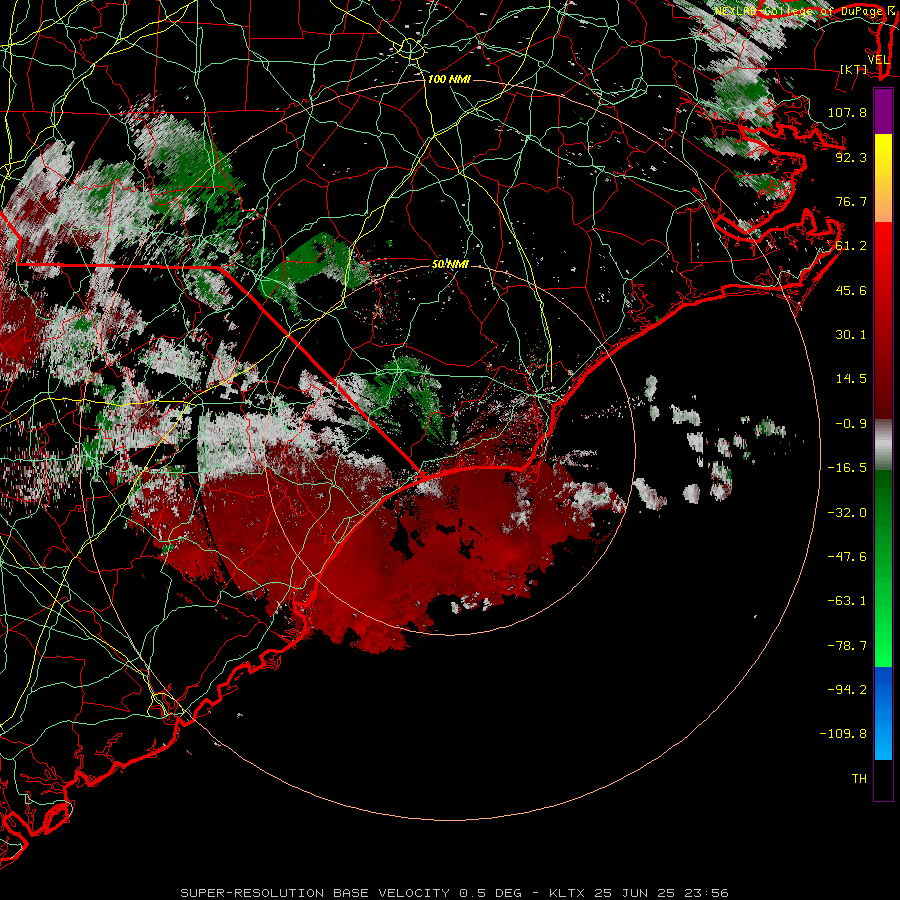
Task: Click the 23:56 timestamp in caption
Action: coord(709,893)
